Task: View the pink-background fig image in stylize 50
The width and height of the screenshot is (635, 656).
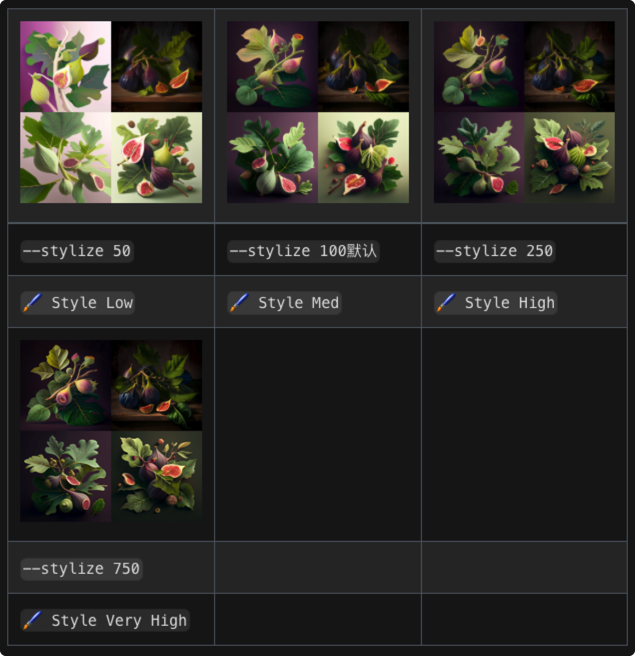Action: (66, 67)
